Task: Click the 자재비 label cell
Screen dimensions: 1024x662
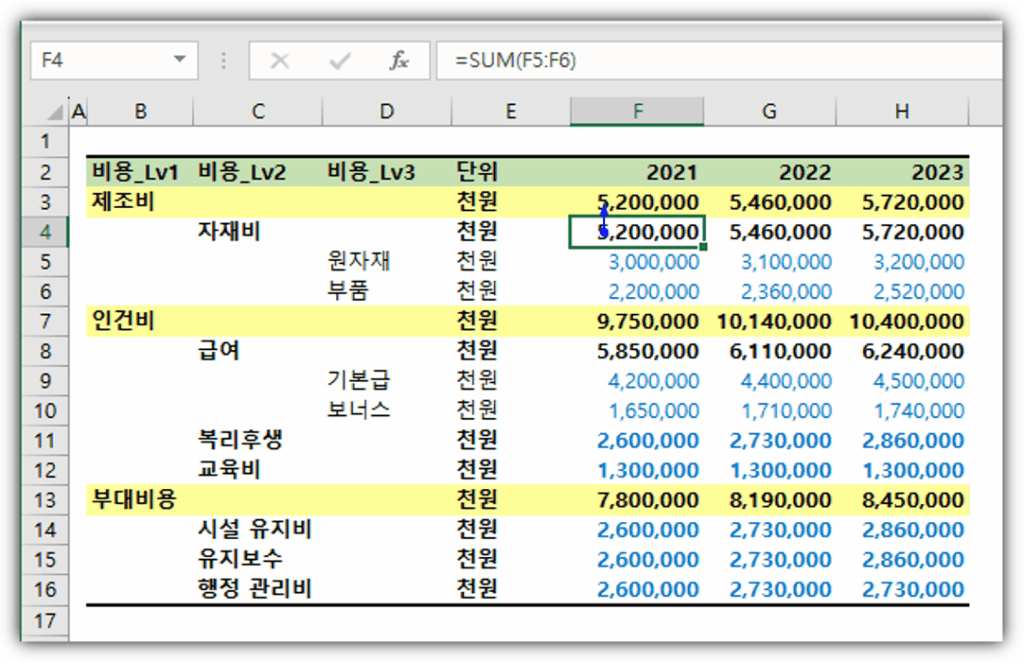Action: [258, 232]
